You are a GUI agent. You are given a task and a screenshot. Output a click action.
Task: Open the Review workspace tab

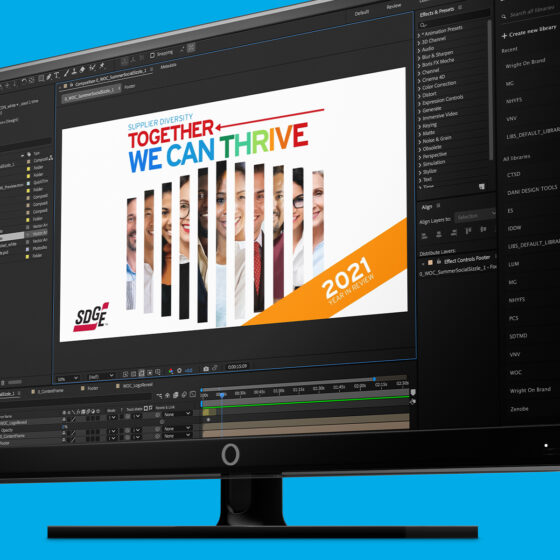click(393, 7)
